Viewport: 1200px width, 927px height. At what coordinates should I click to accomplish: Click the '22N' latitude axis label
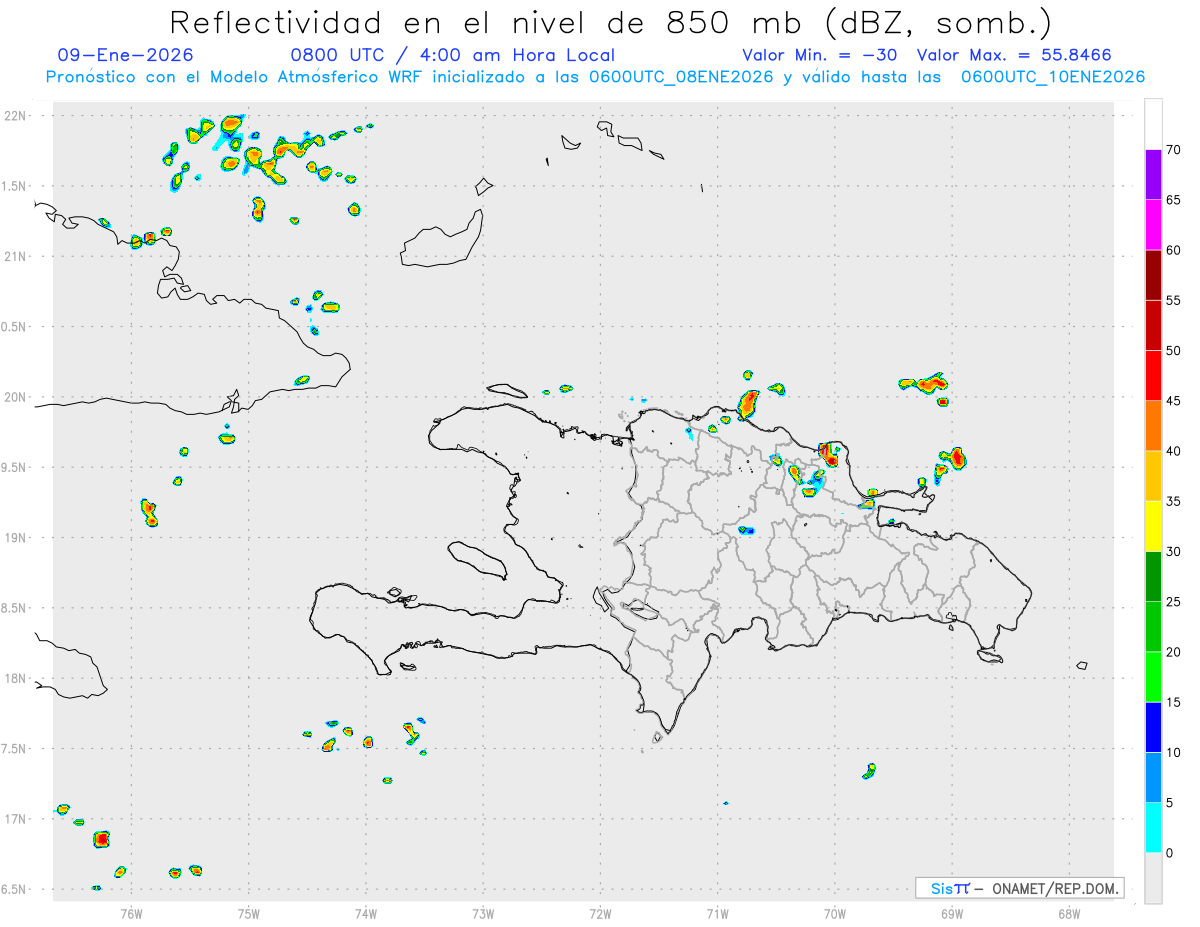pyautogui.click(x=16, y=116)
